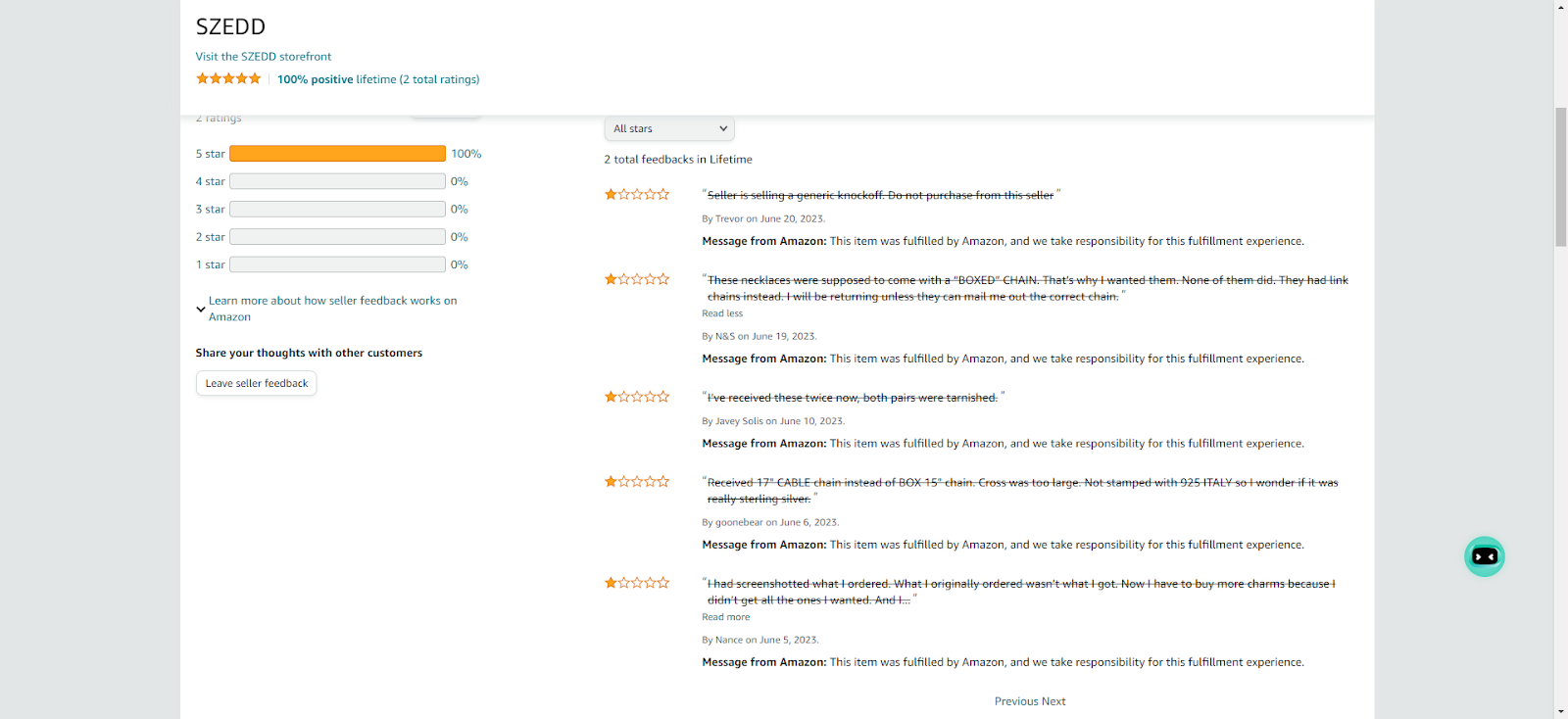This screenshot has width=1568, height=719.
Task: Go to the Previous feedback page
Action: click(1016, 701)
